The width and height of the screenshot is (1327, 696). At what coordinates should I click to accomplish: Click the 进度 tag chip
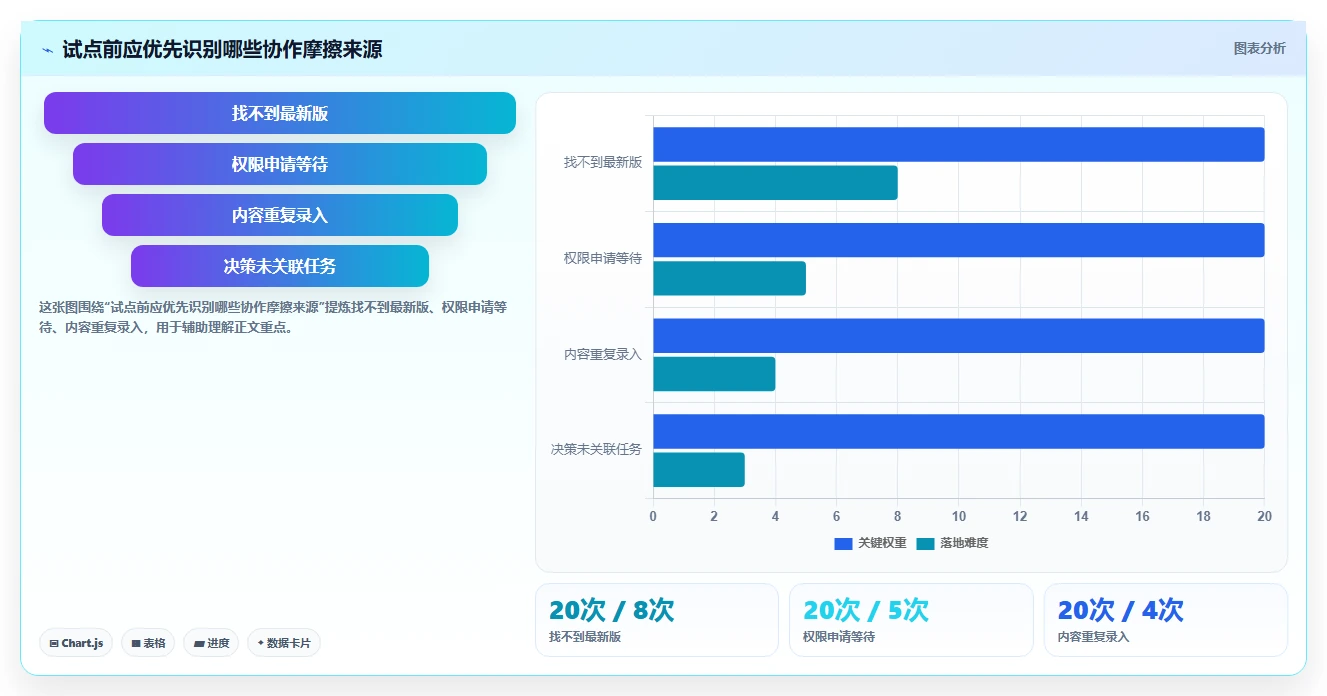coord(211,643)
